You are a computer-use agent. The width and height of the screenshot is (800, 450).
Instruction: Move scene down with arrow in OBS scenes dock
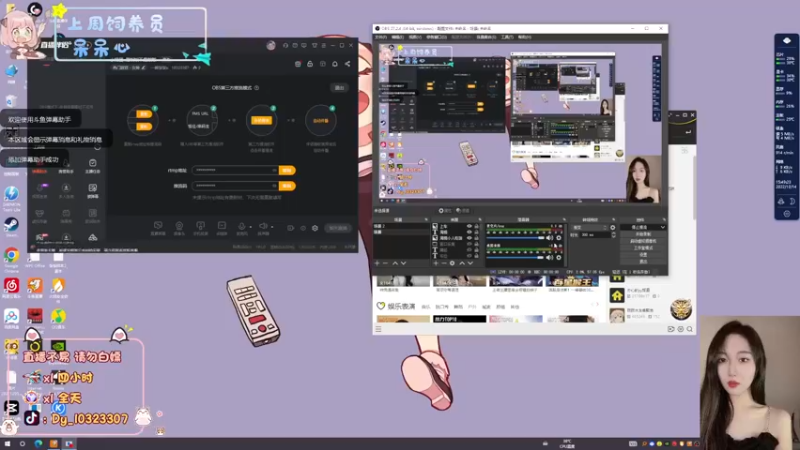(x=403, y=263)
